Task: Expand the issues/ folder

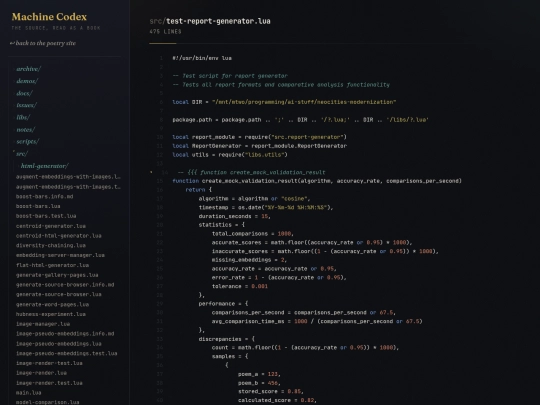Action: 27,105
